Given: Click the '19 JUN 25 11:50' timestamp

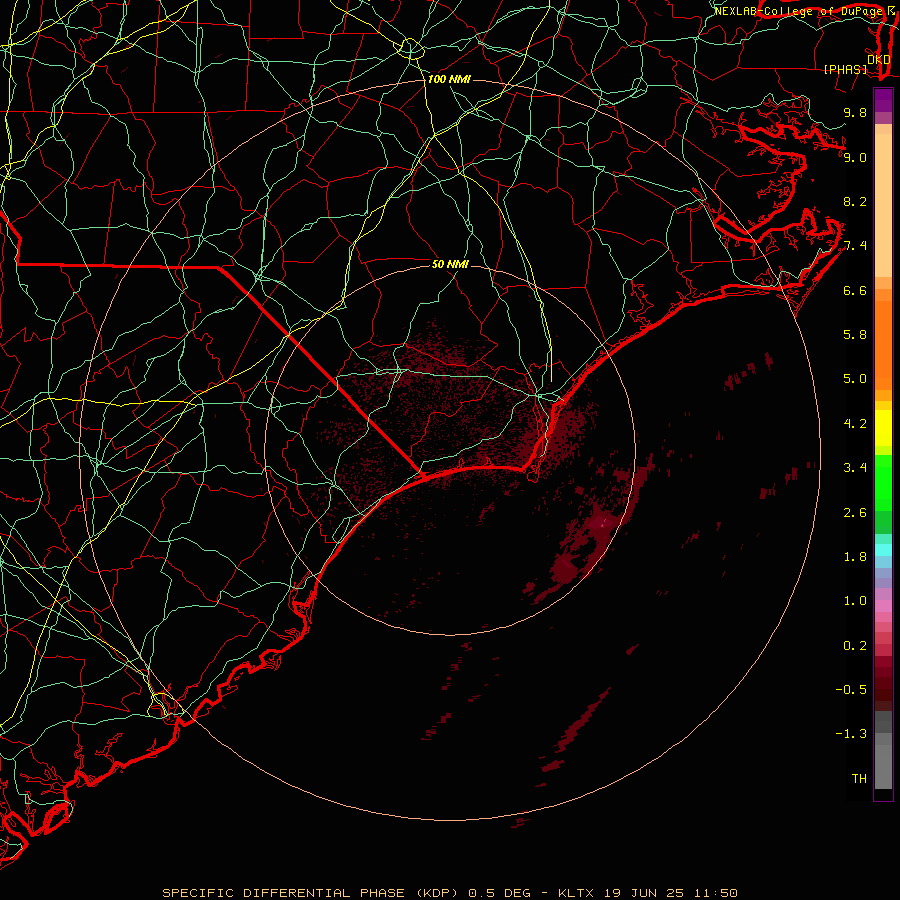Looking at the screenshot, I should pyautogui.click(x=670, y=893).
